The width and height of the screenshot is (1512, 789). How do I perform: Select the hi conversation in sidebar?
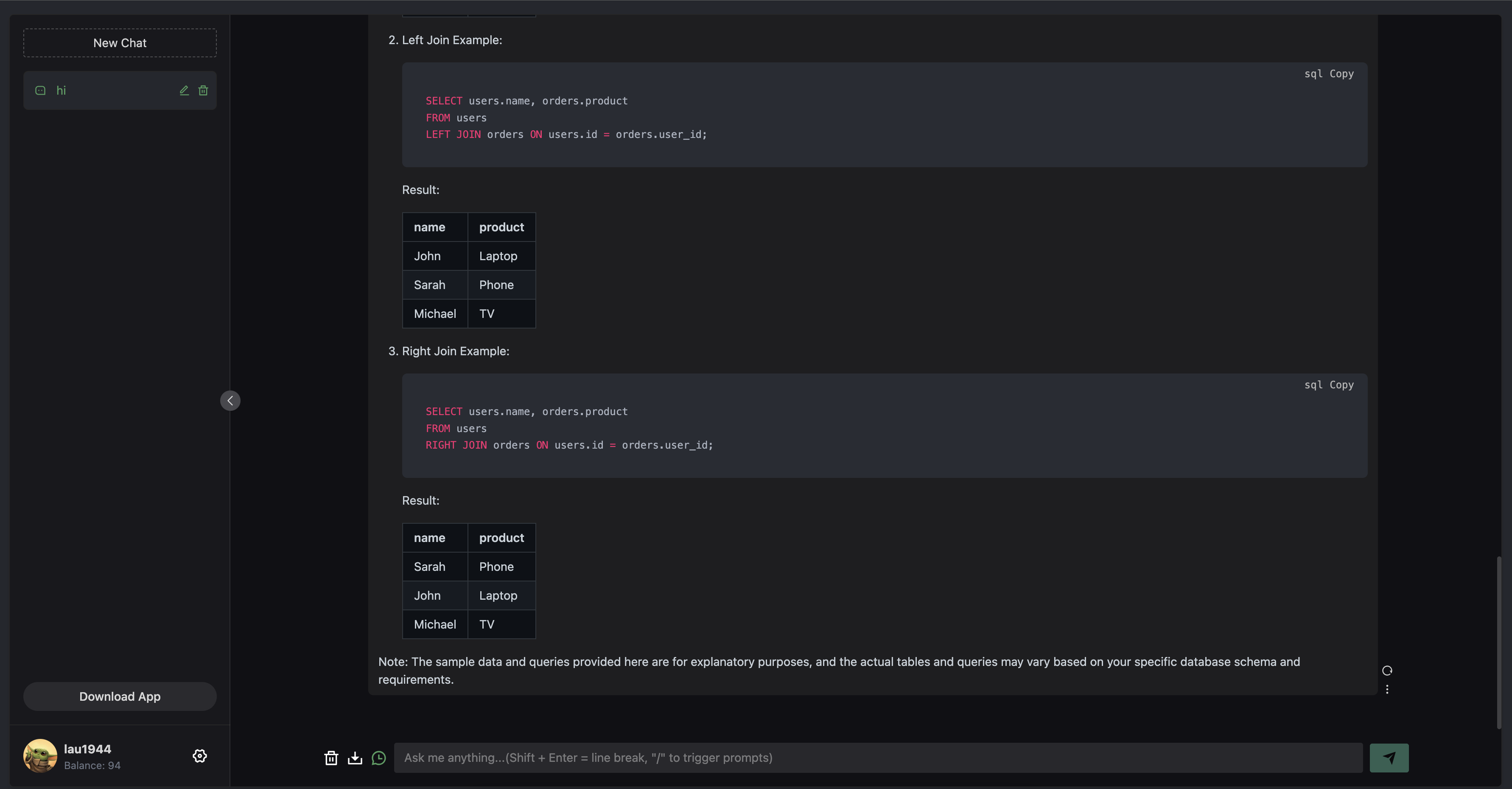click(106, 90)
